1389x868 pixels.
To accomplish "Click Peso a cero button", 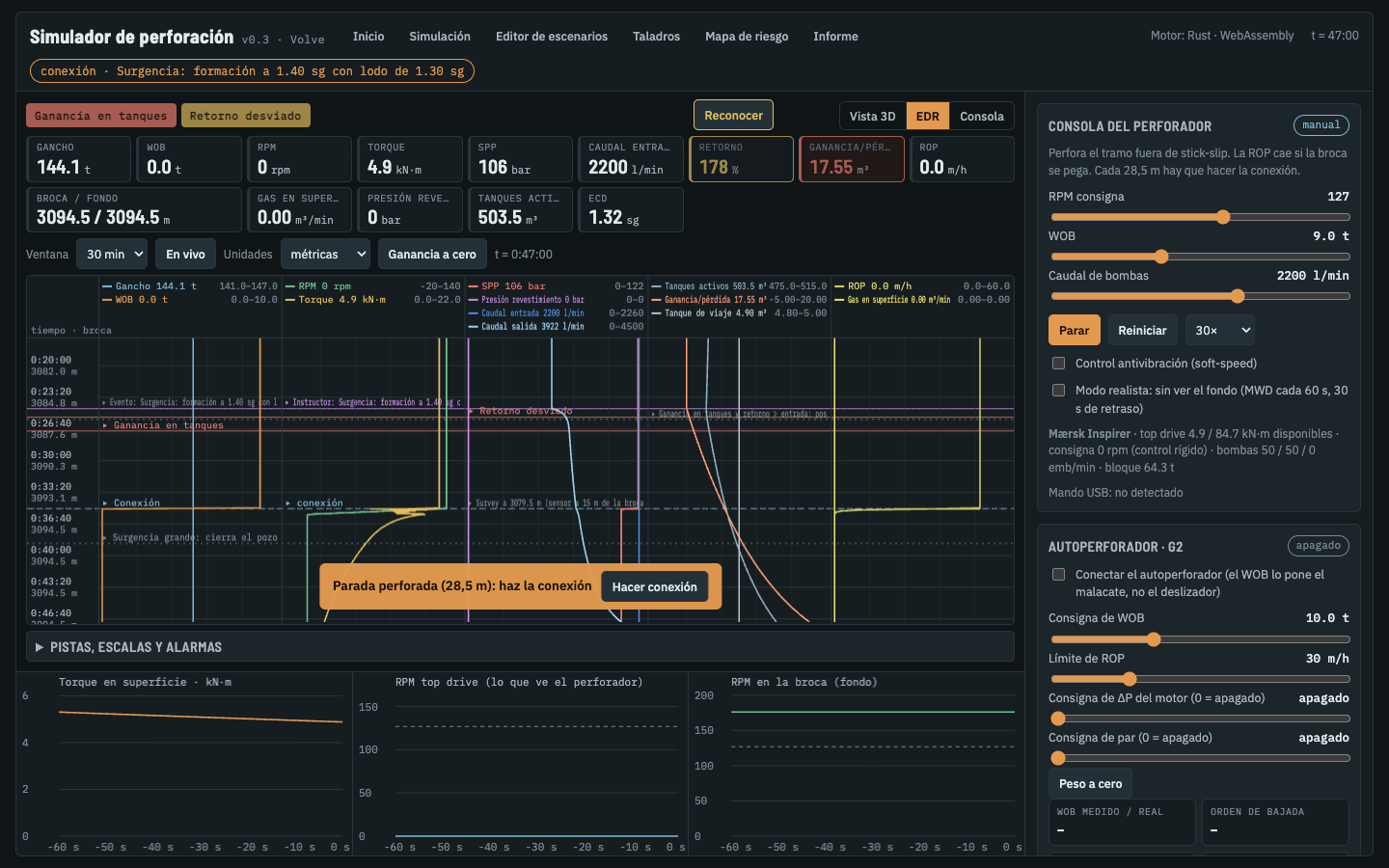I will [1090, 783].
